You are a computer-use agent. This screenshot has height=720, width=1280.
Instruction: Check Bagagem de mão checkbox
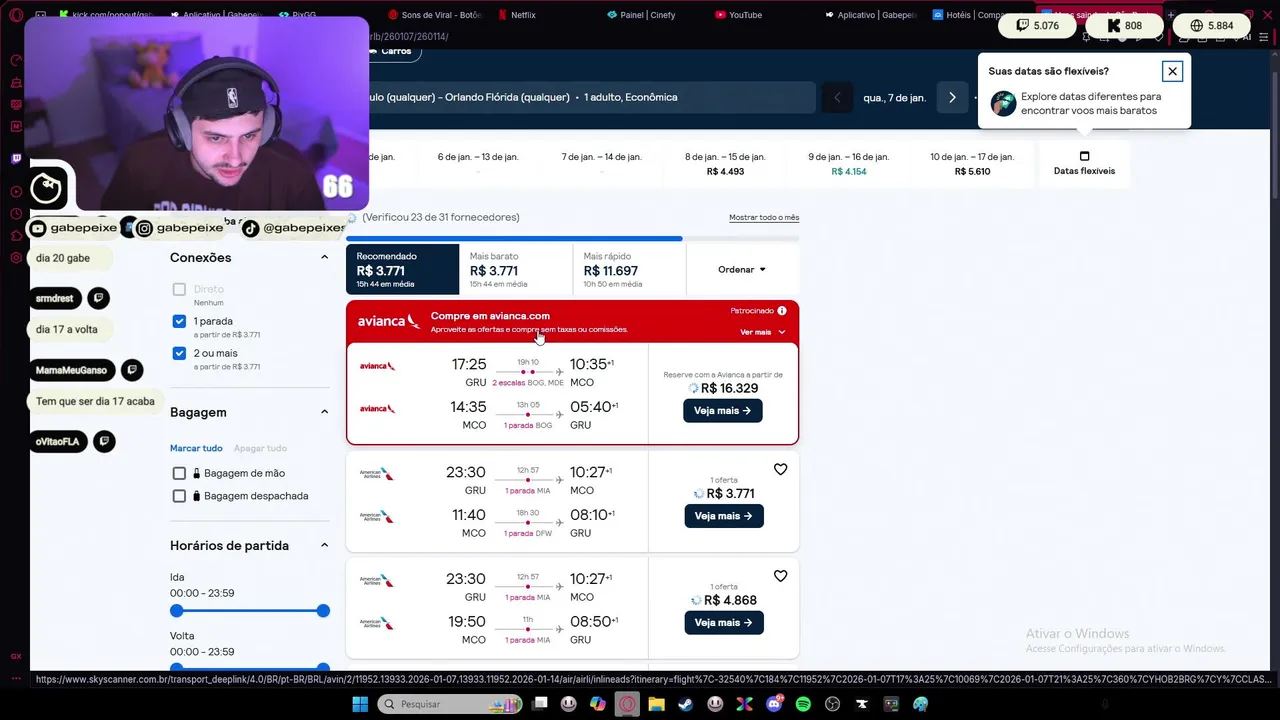[x=179, y=473]
